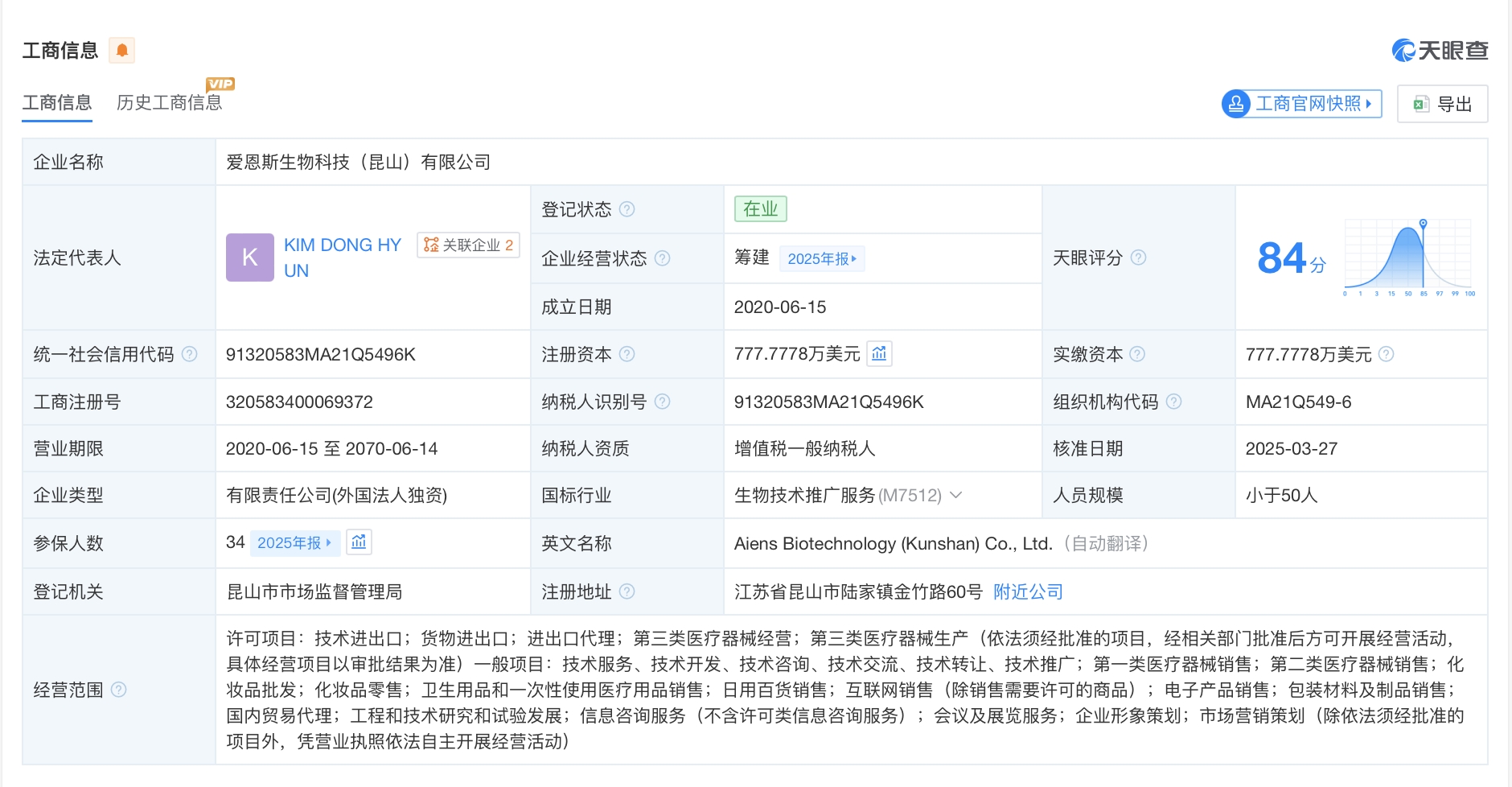
Task: Open chart icon beside 参保人数 2025年报
Action: (359, 542)
